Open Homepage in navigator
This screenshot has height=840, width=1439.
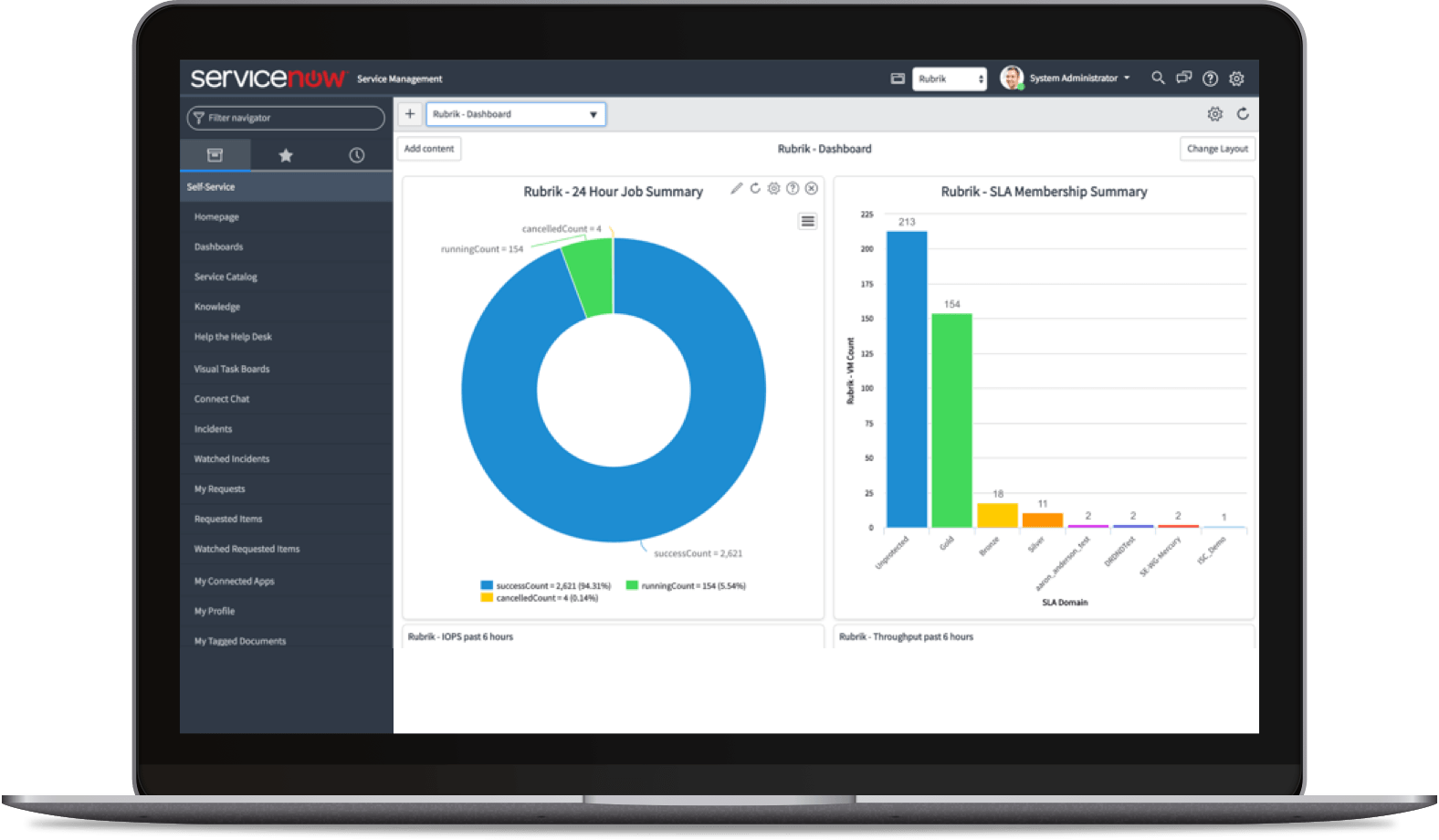(x=216, y=217)
